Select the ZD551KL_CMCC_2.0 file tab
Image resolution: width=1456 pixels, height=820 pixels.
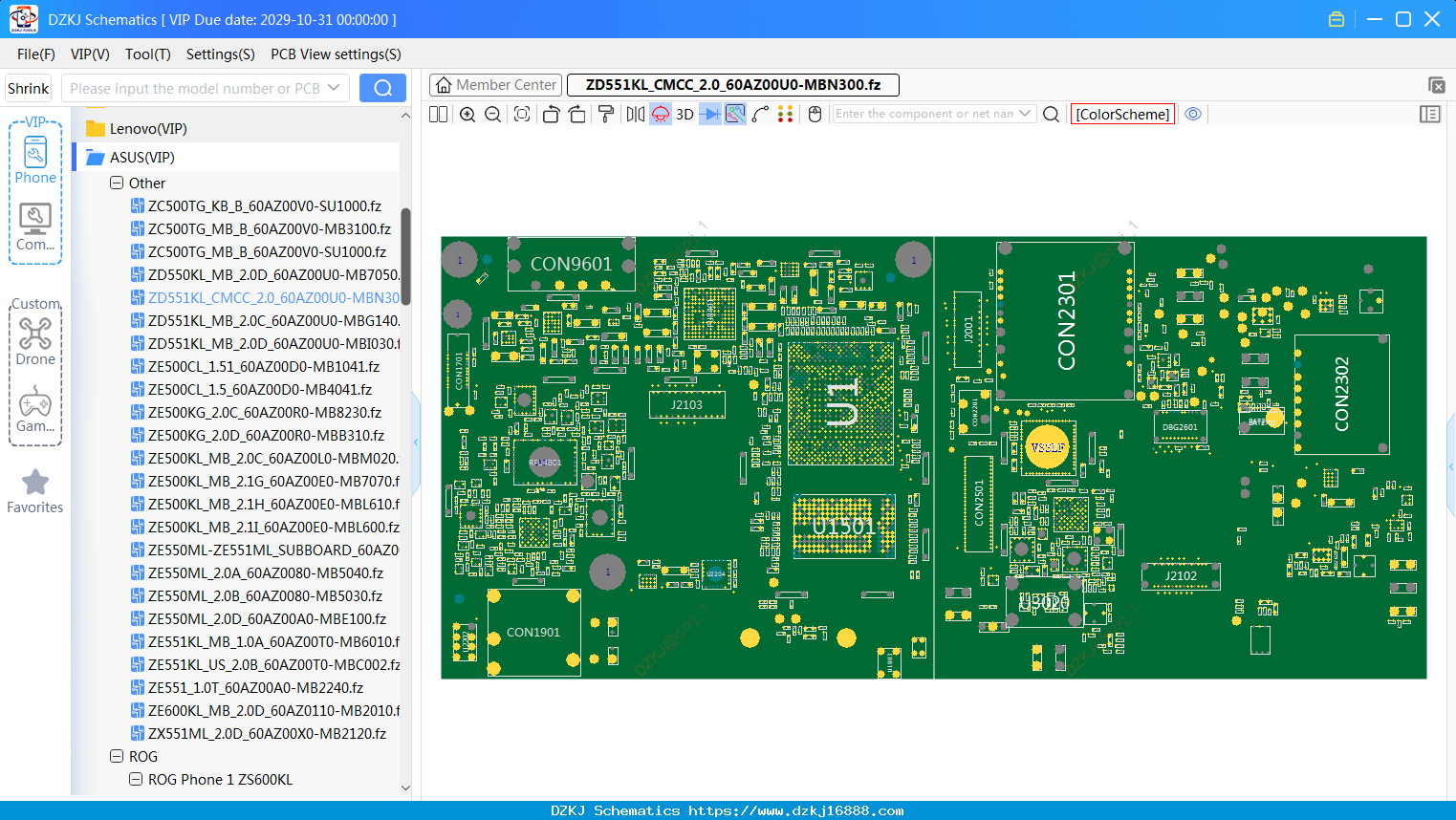point(732,85)
